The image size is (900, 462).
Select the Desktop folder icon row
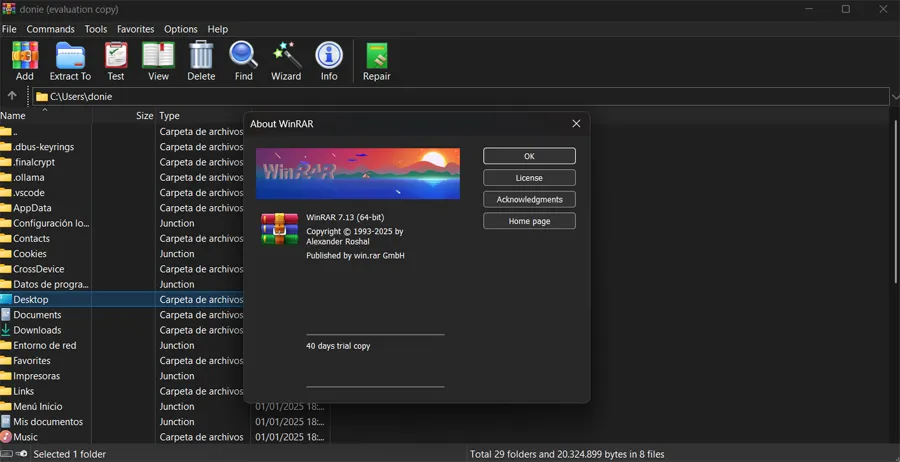pos(6,299)
